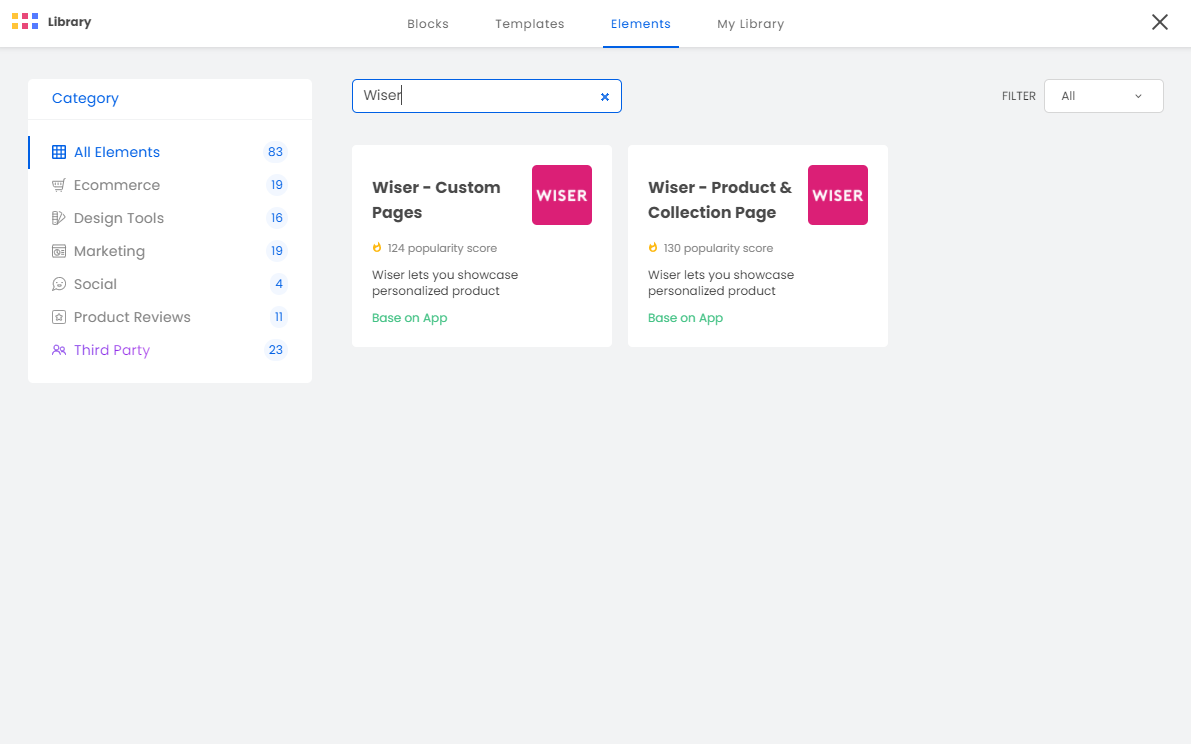1191x744 pixels.
Task: Click the Third Party people icon
Action: click(x=58, y=350)
